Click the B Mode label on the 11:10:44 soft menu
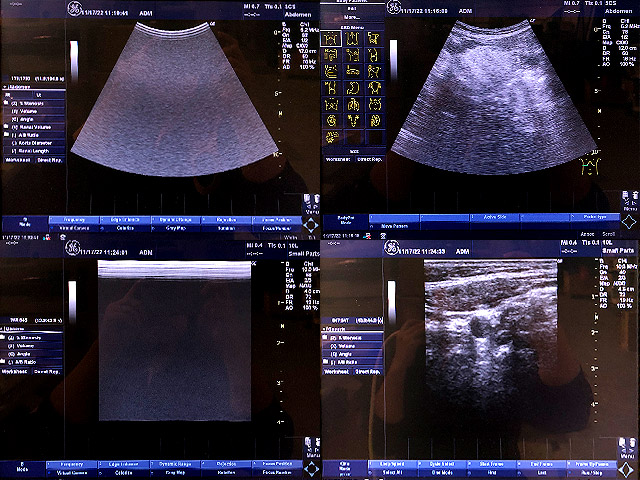640x480 pixels. coord(25,222)
